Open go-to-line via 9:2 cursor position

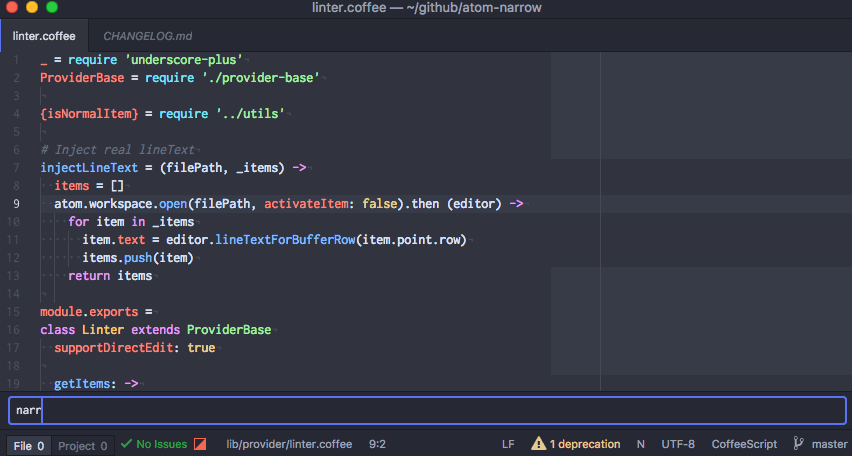click(x=377, y=444)
